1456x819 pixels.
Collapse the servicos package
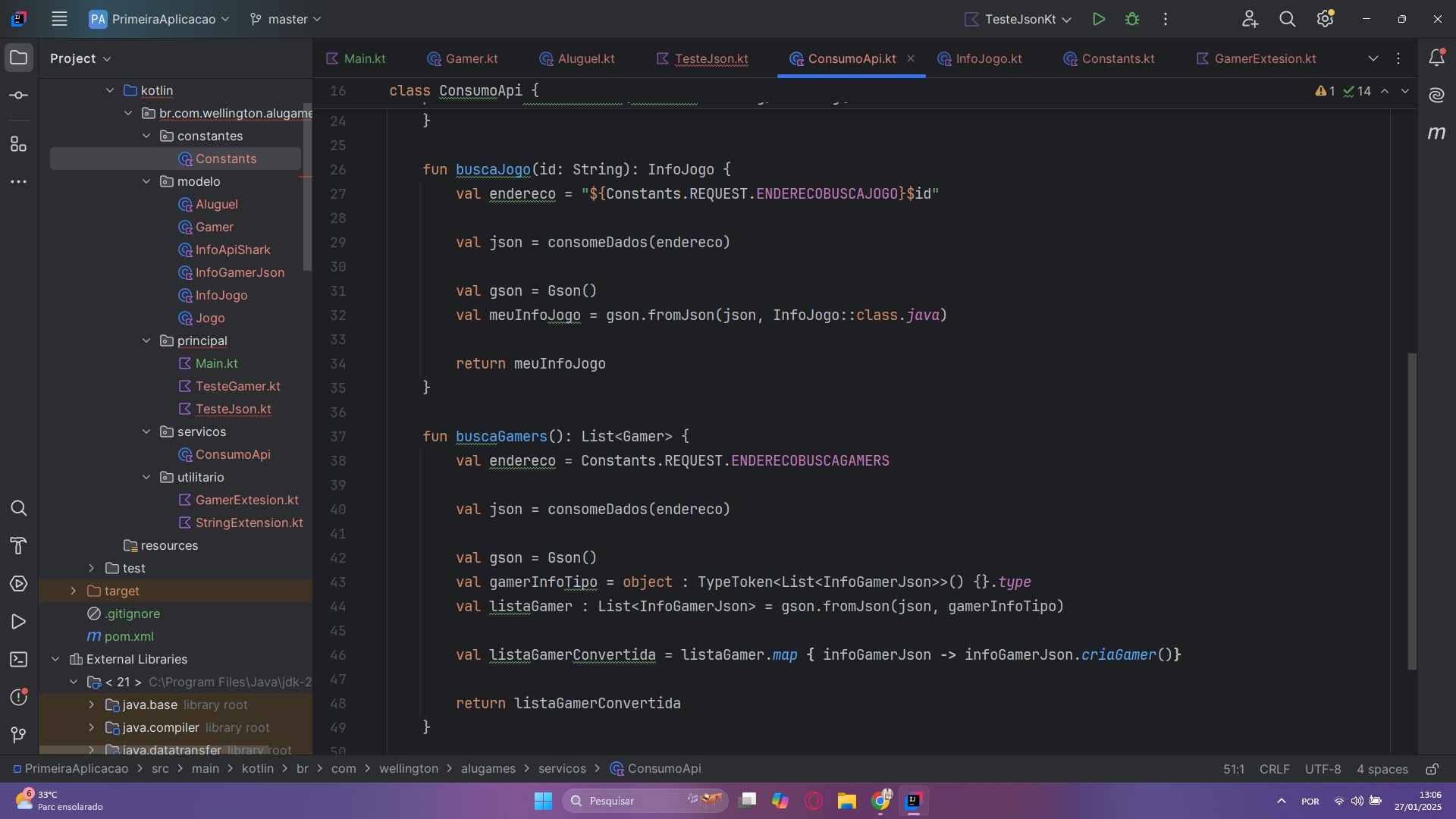coord(146,431)
